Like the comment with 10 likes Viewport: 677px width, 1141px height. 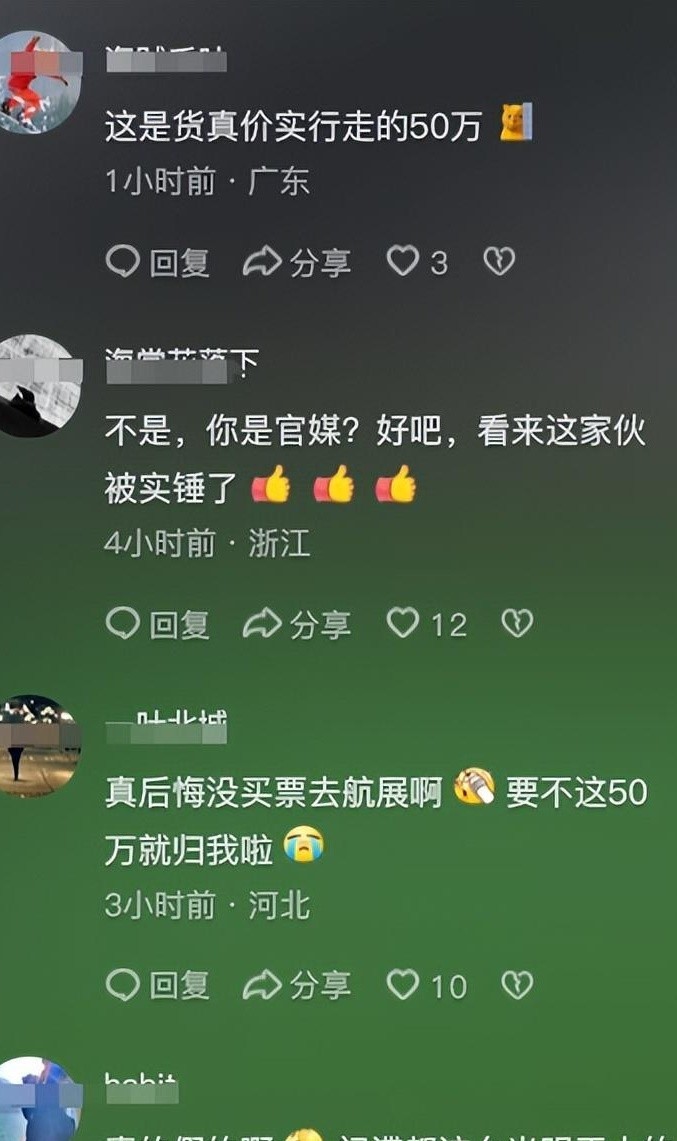pyautogui.click(x=426, y=986)
